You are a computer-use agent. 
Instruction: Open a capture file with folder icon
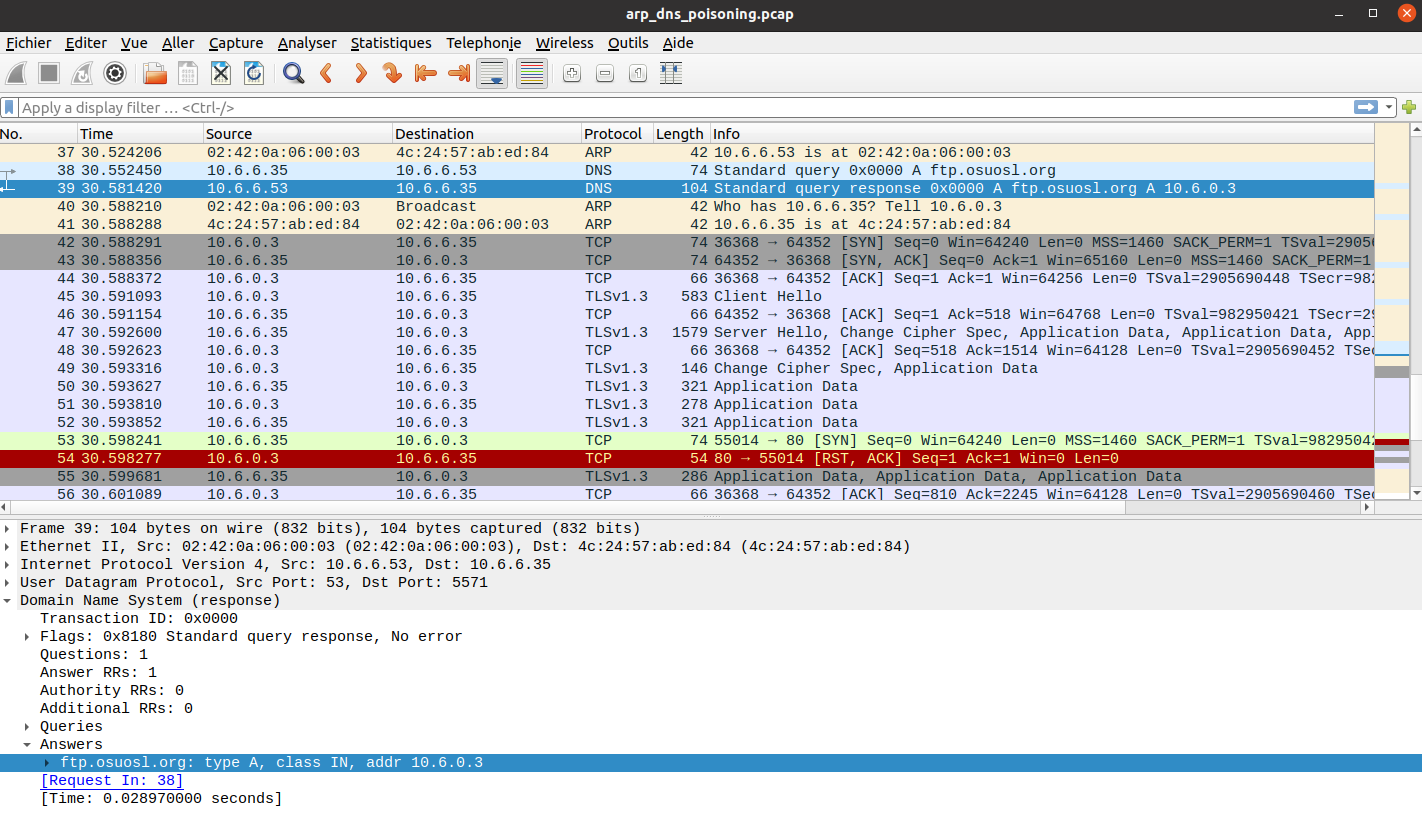pyautogui.click(x=155, y=73)
